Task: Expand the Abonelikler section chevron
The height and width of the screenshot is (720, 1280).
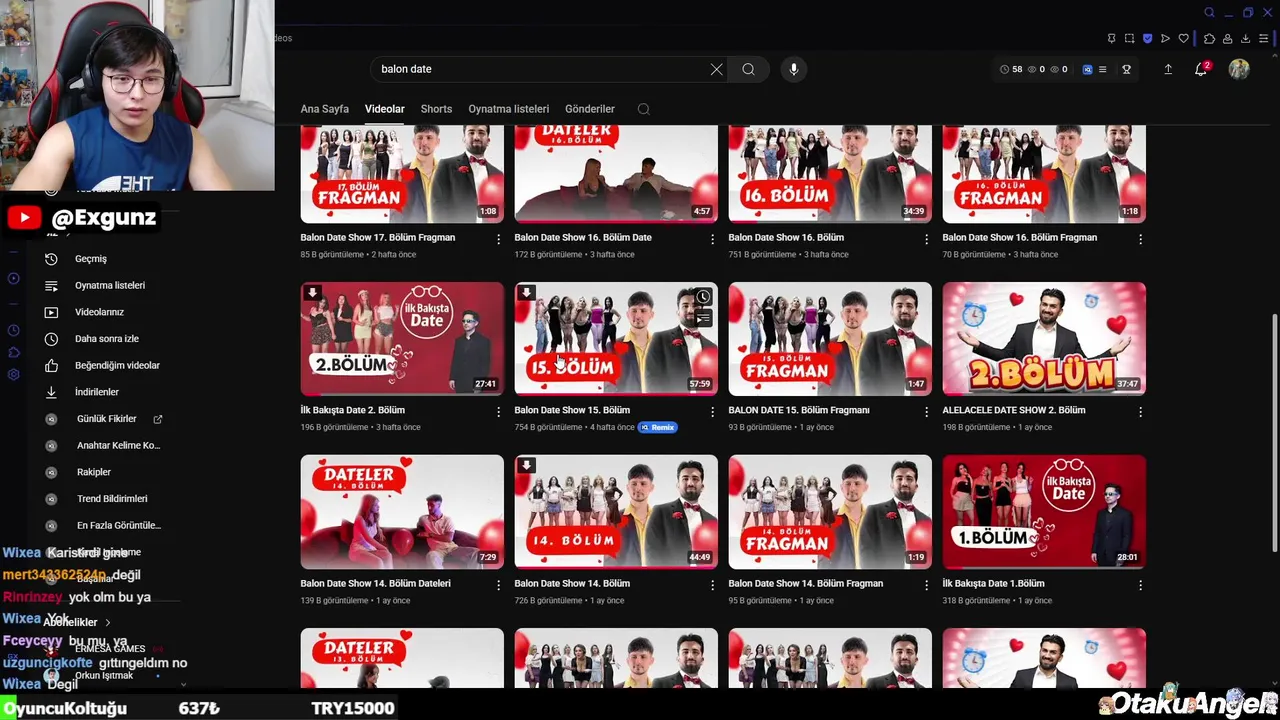Action: click(107, 622)
